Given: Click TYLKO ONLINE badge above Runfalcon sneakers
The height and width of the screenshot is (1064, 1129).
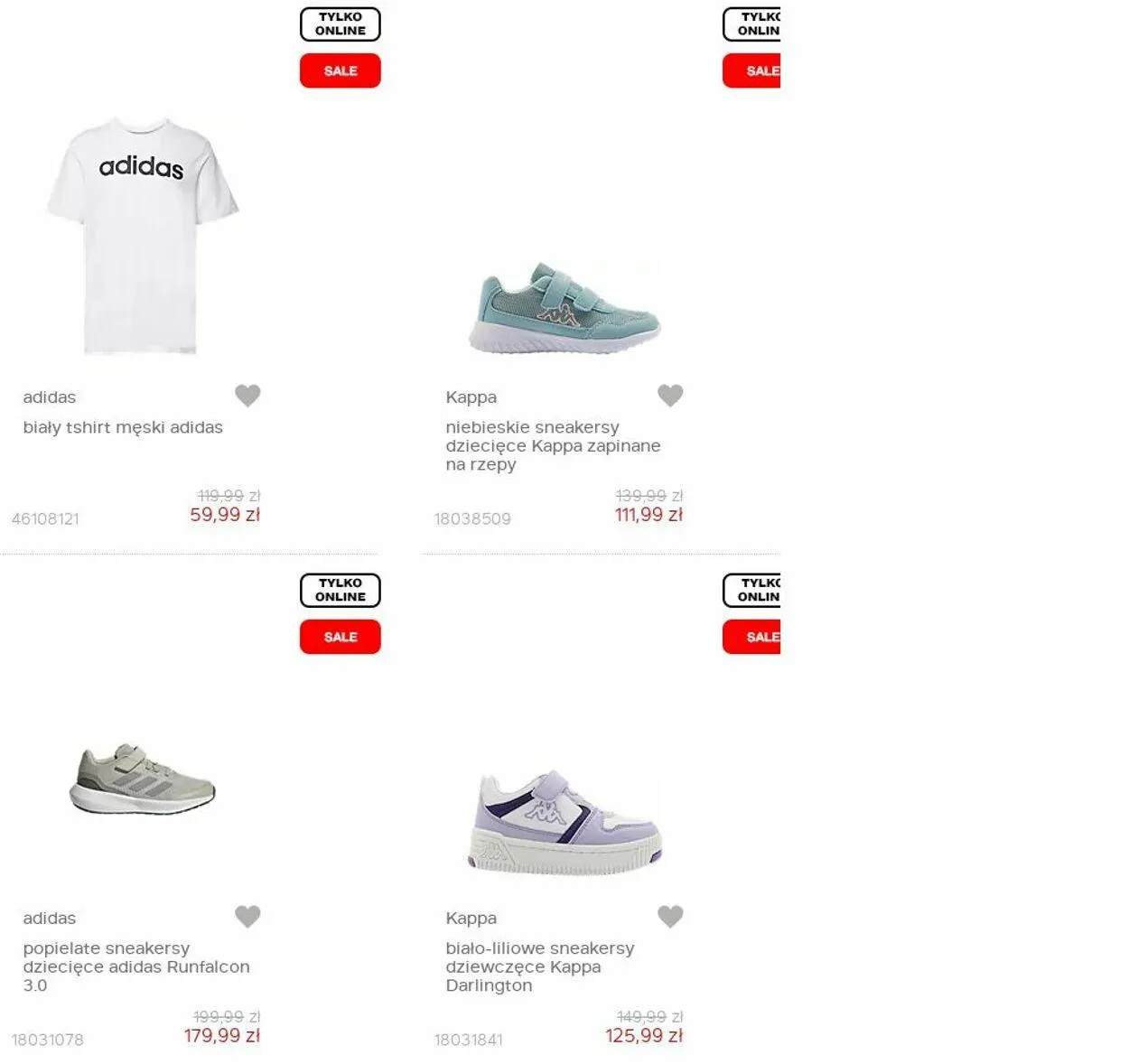Looking at the screenshot, I should pyautogui.click(x=341, y=591).
